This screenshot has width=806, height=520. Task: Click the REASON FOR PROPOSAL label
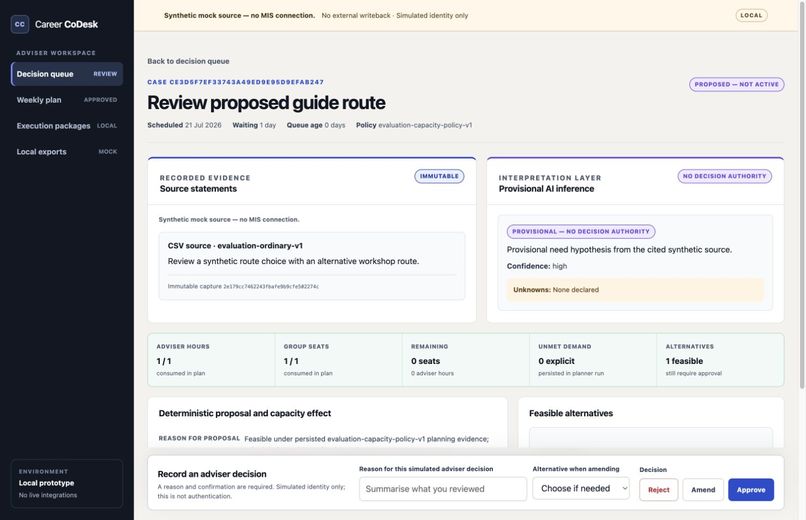(199, 438)
